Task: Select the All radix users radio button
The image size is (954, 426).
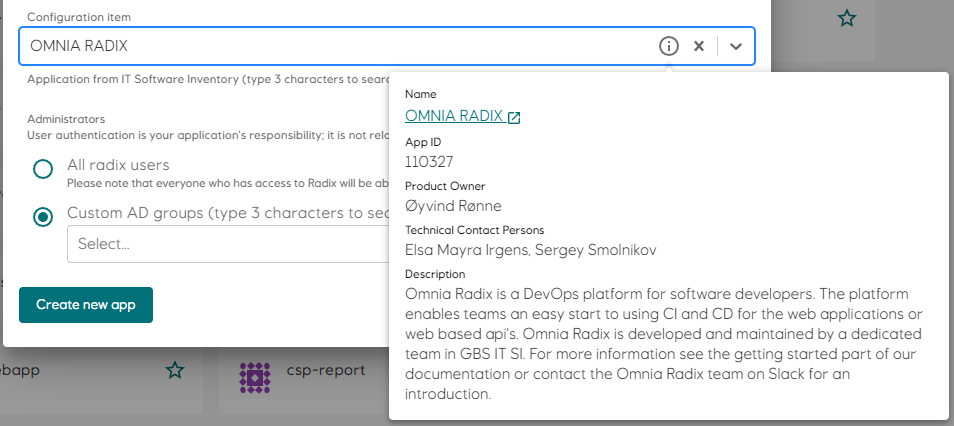Action: tap(43, 168)
